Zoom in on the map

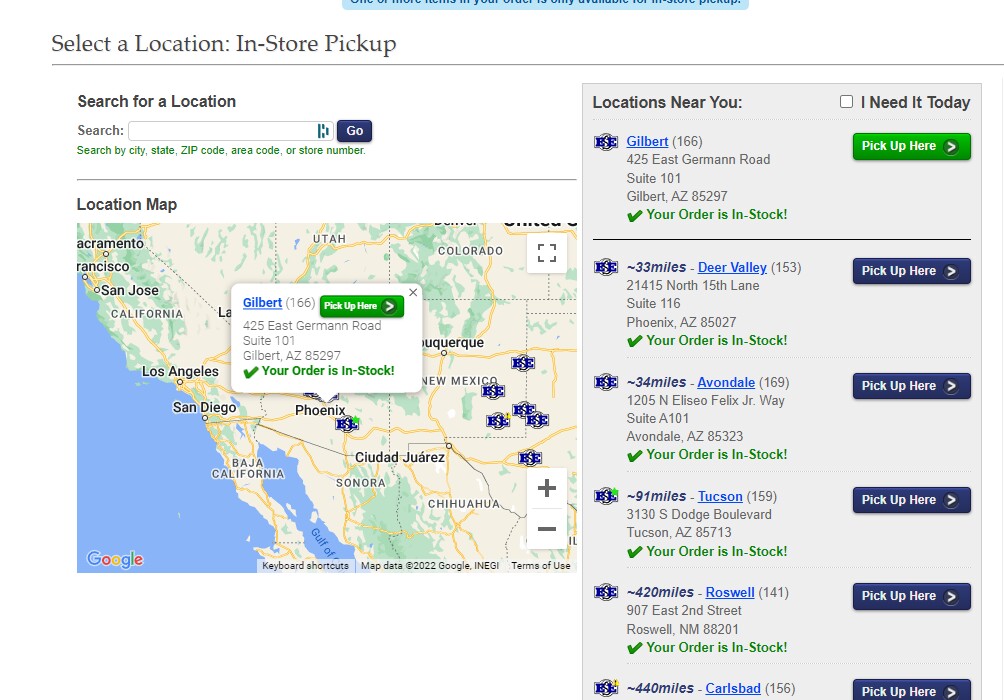(x=546, y=488)
